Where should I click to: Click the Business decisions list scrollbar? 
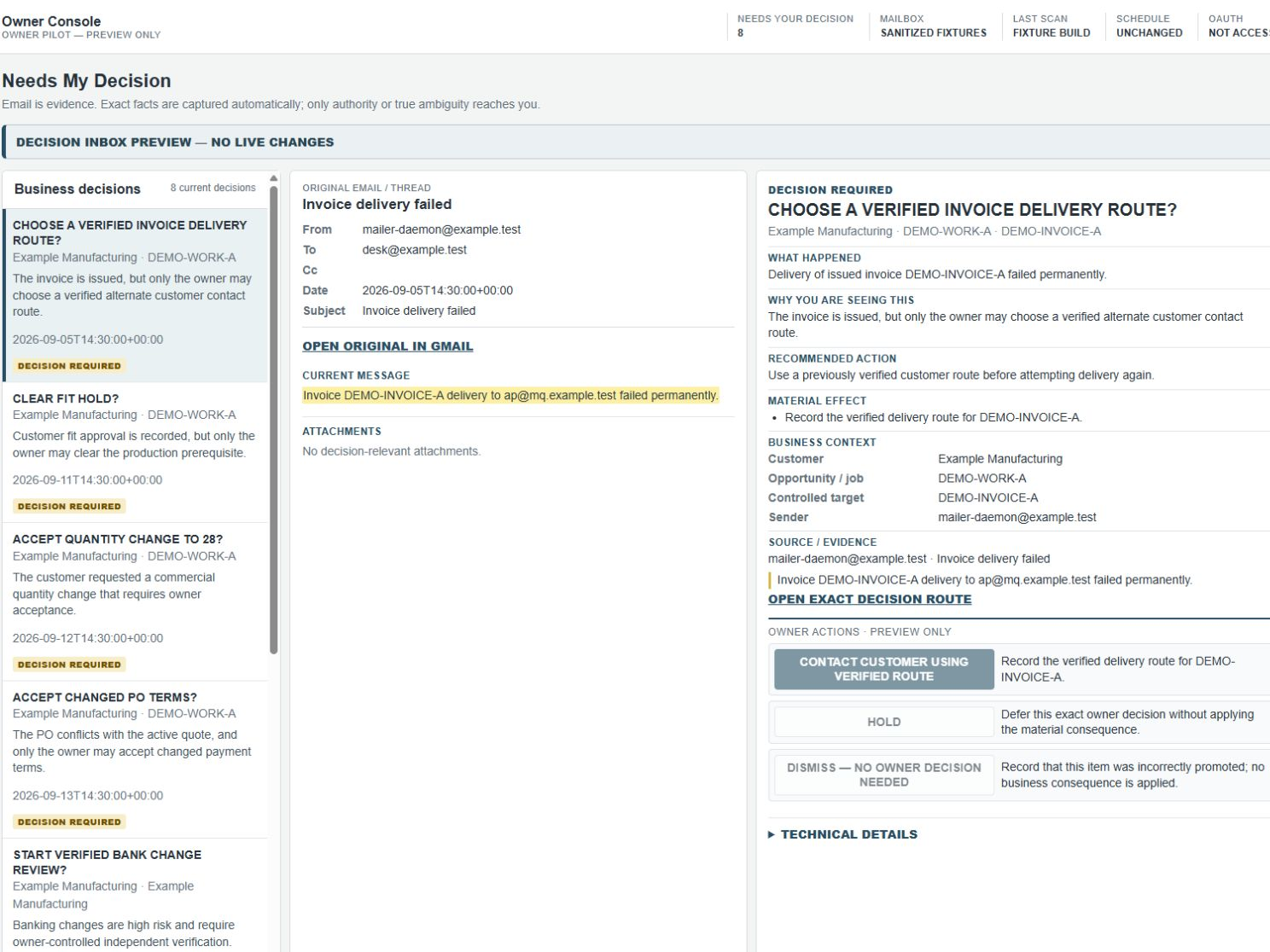point(274,420)
